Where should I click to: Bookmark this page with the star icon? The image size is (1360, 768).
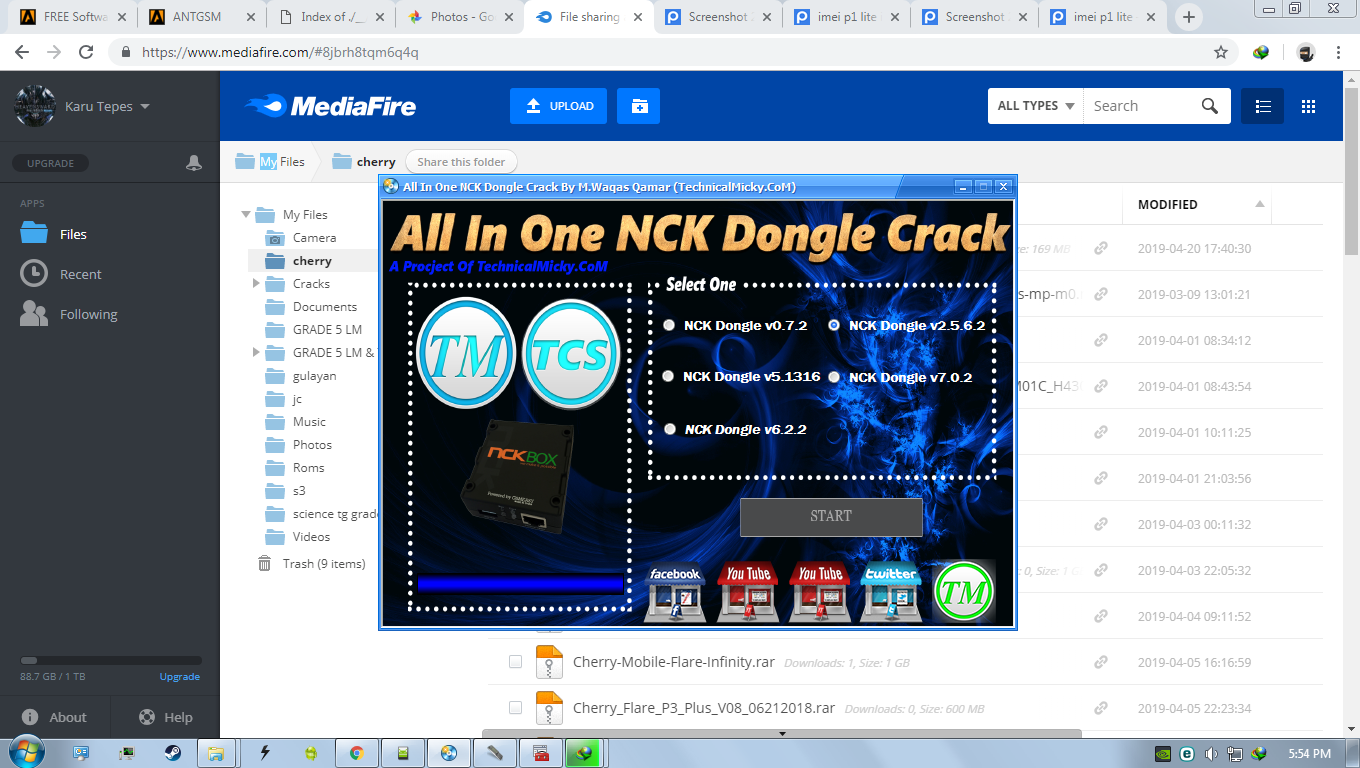tap(1221, 52)
